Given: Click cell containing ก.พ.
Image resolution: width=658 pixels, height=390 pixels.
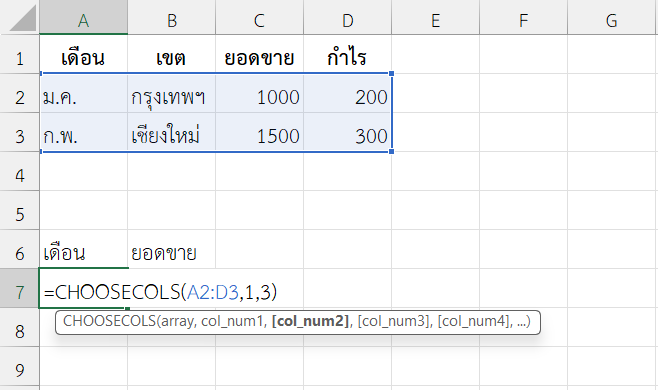Looking at the screenshot, I should pos(84,132).
